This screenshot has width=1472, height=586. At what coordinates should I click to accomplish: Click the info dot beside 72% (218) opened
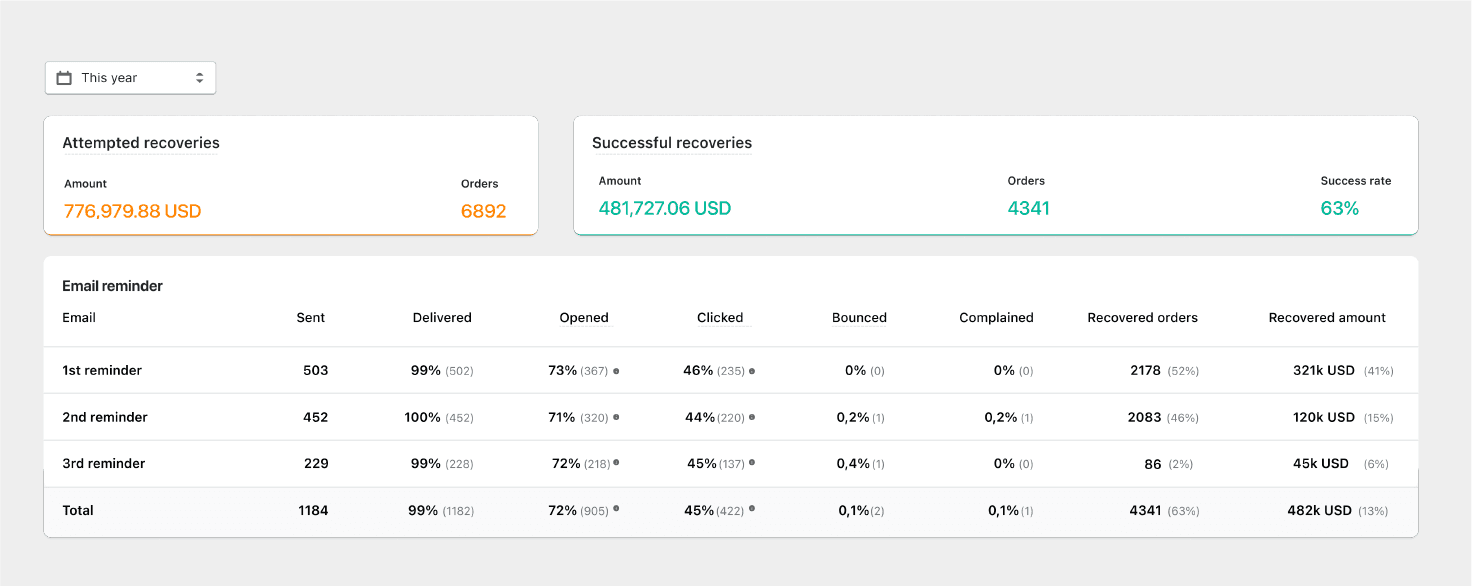[x=616, y=463]
